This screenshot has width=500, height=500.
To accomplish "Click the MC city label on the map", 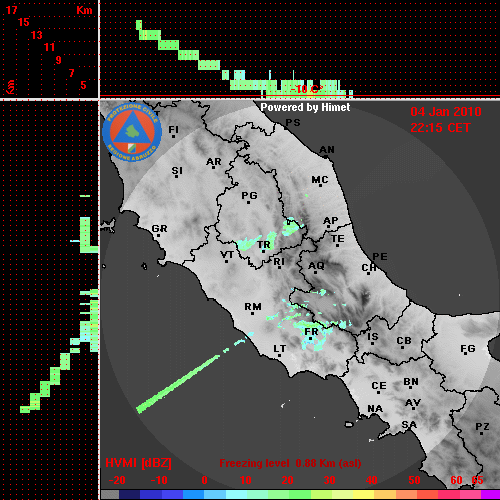I will (x=320, y=180).
